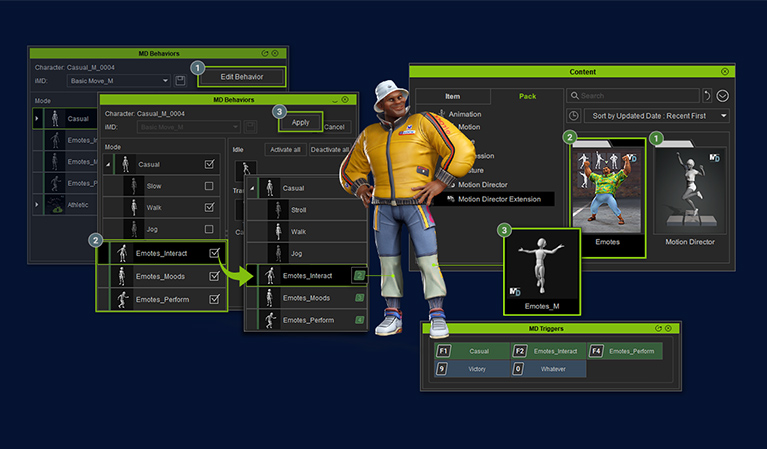Screen dimensions: 767x449
Task: Click the Cancel button
Action: click(335, 127)
